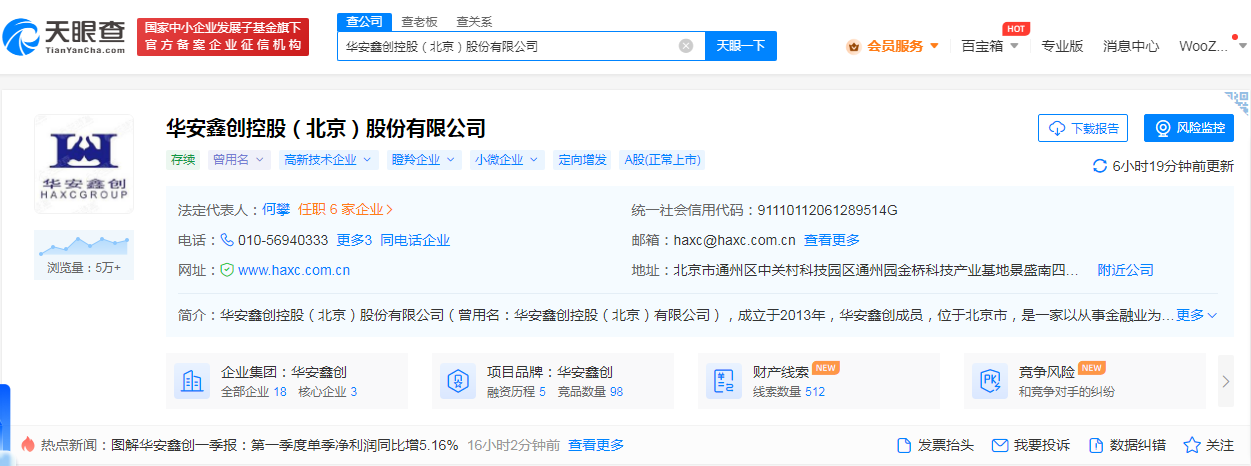This screenshot has height=466, width=1251.
Task: Open 核心企业 3 in 企业集团 card
Action: 327,392
